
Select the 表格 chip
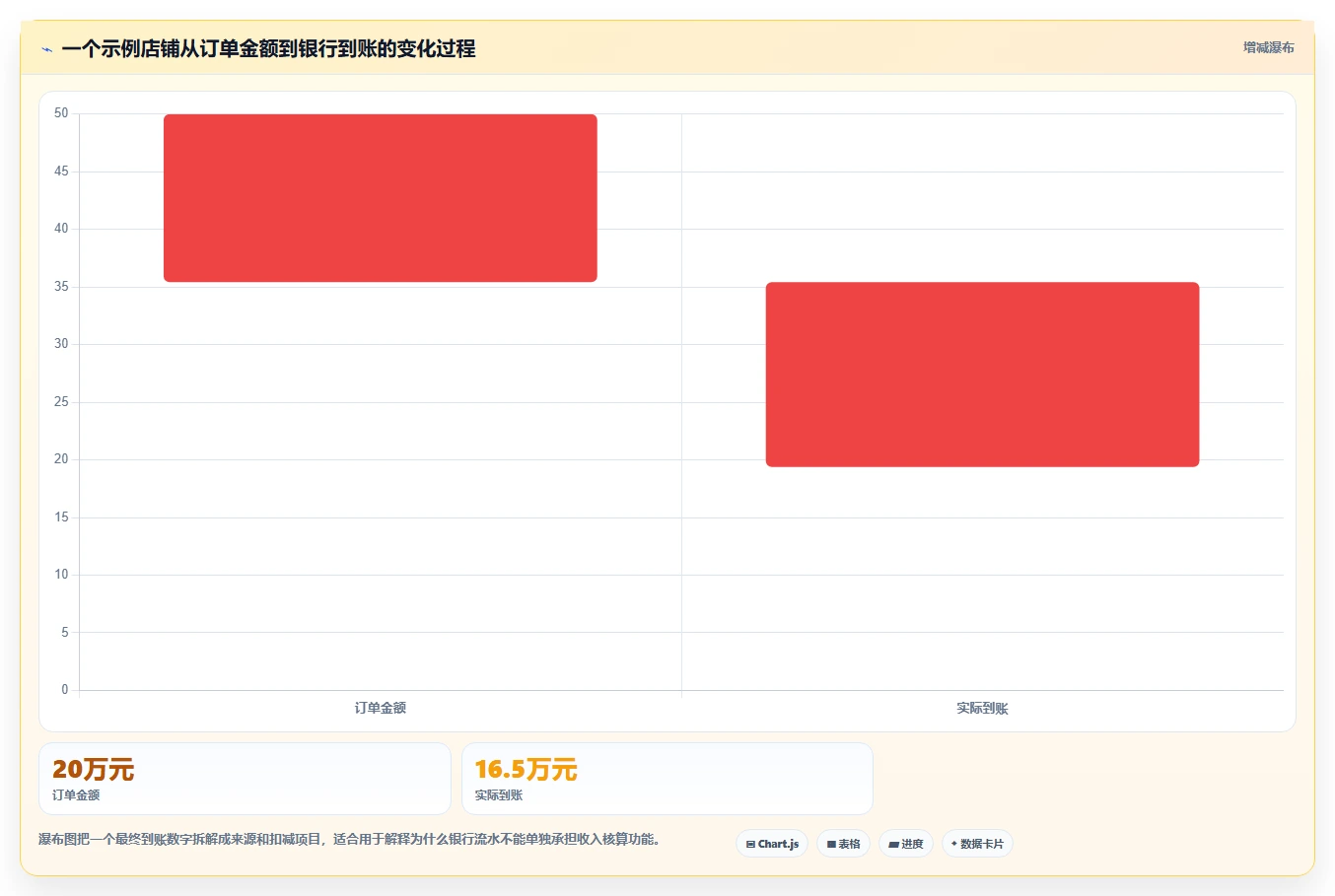coord(843,844)
